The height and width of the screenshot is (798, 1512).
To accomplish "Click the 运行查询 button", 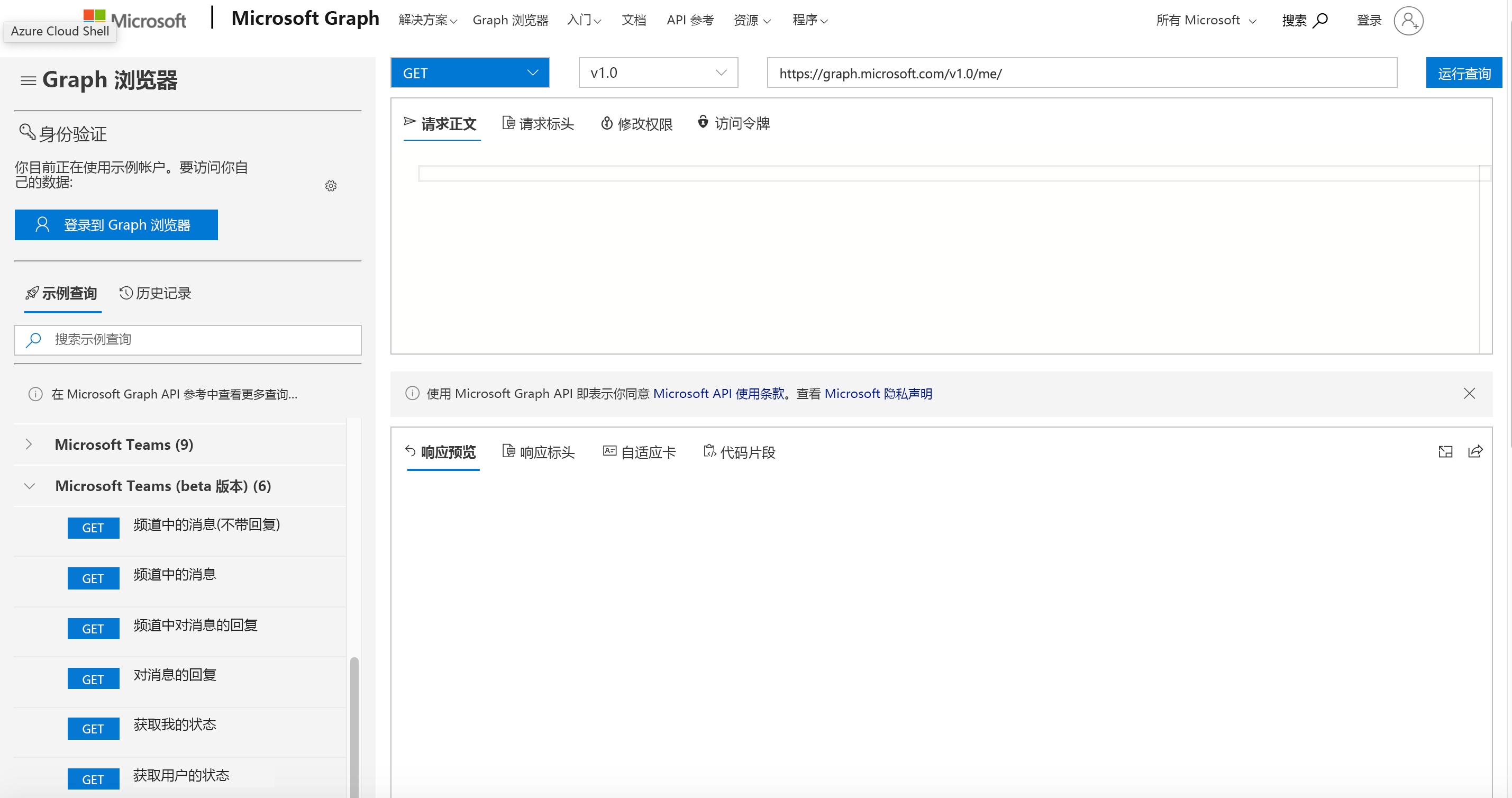I will click(x=1464, y=72).
